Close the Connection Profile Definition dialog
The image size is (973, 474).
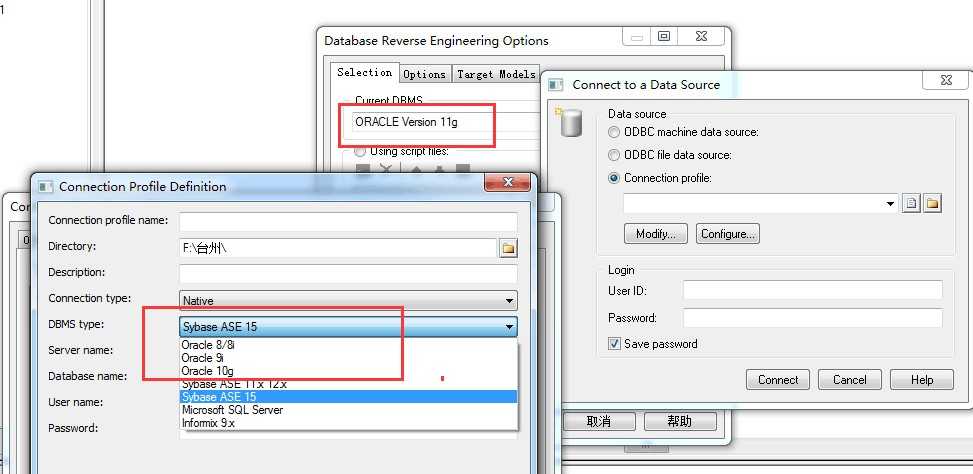[x=508, y=182]
